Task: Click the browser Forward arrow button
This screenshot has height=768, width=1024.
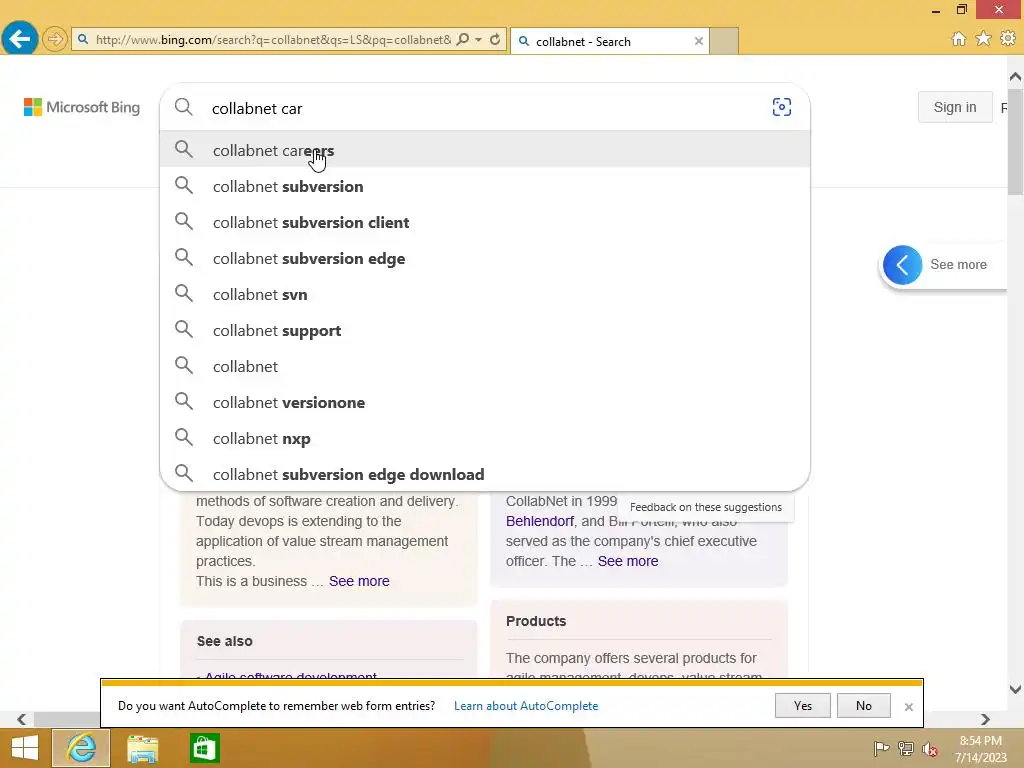Action: coord(55,39)
